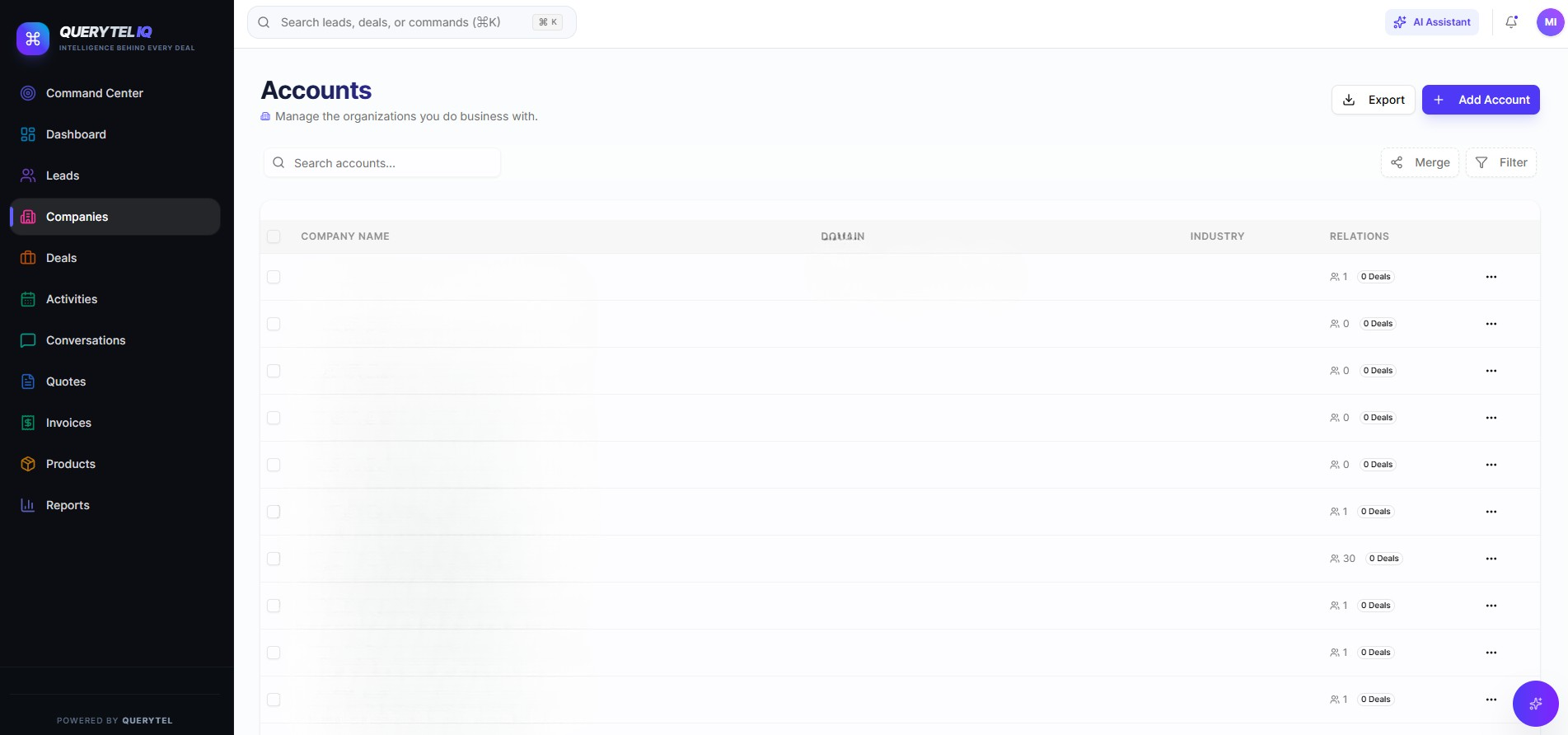This screenshot has width=1568, height=735.
Task: Open the MI user avatar menu
Action: [x=1550, y=22]
